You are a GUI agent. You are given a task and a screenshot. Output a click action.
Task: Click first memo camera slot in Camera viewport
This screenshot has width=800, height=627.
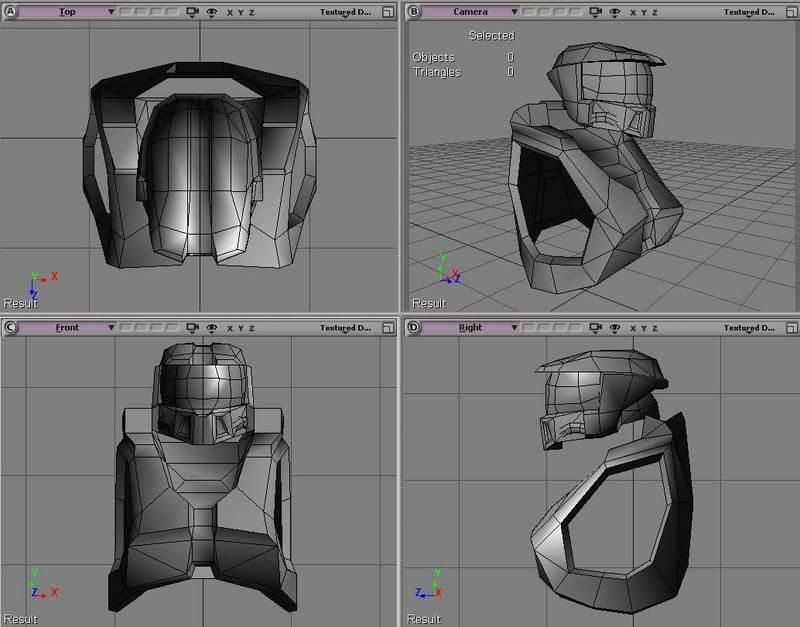coord(529,12)
